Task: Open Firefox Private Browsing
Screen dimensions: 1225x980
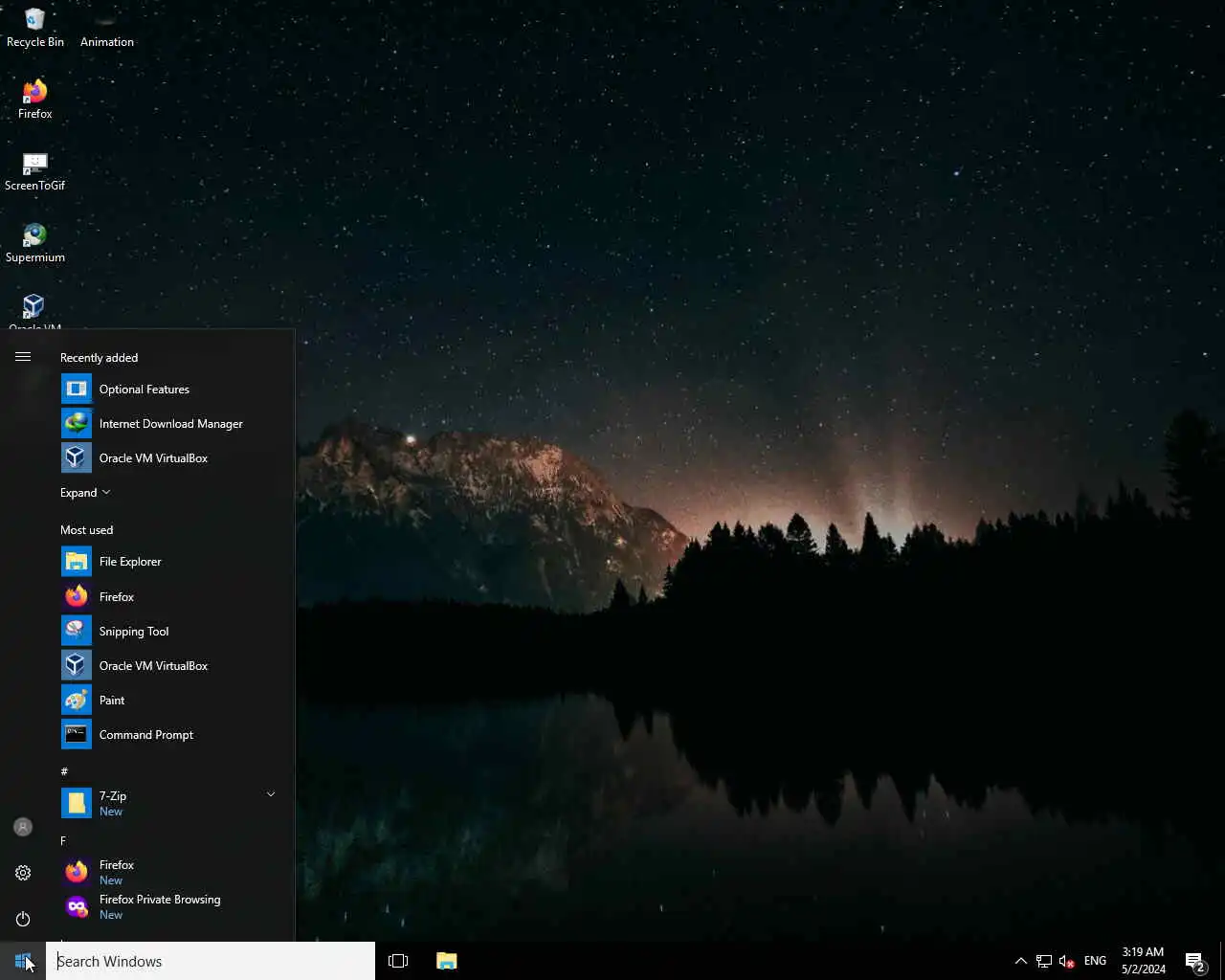Action: coord(170,906)
